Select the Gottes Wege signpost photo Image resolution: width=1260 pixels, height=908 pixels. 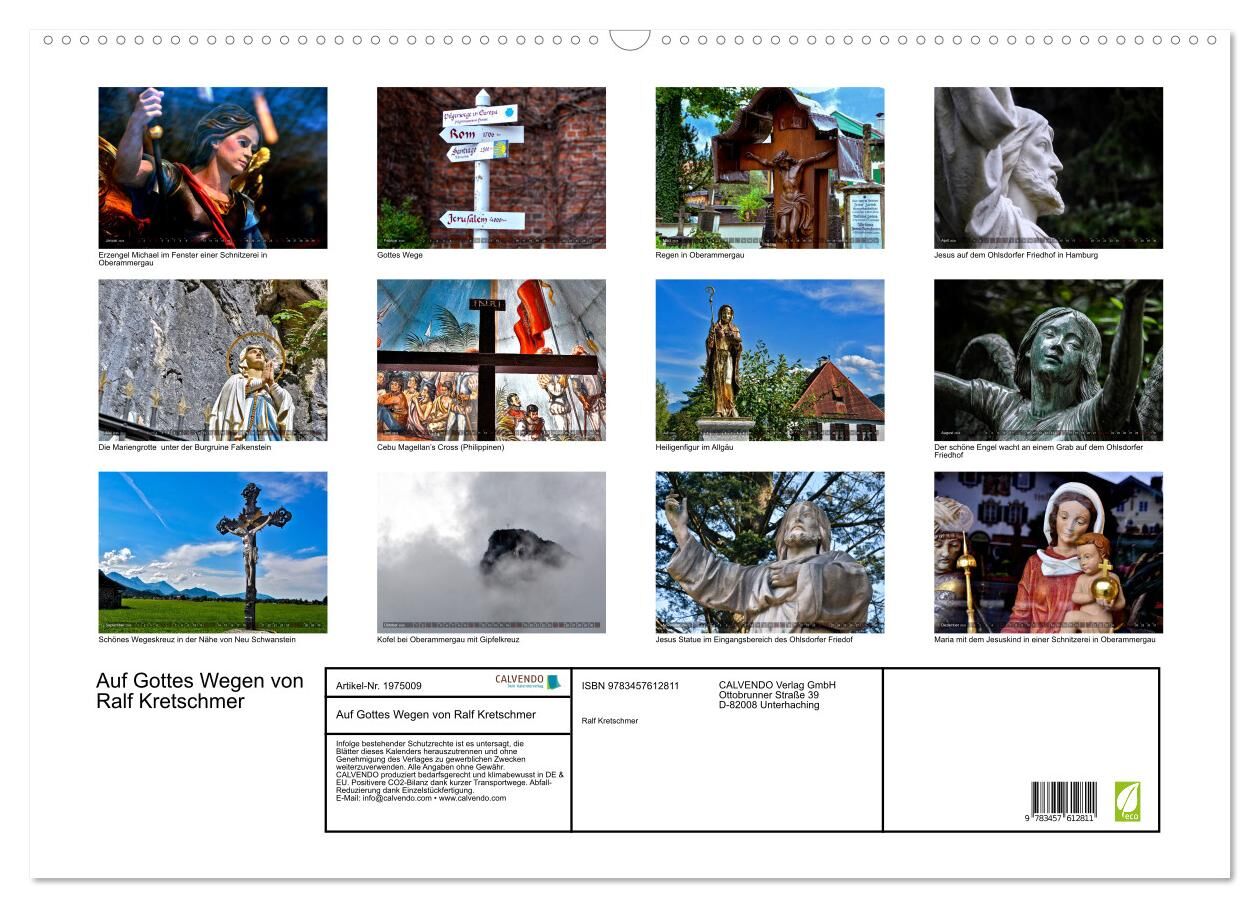pyautogui.click(x=491, y=167)
